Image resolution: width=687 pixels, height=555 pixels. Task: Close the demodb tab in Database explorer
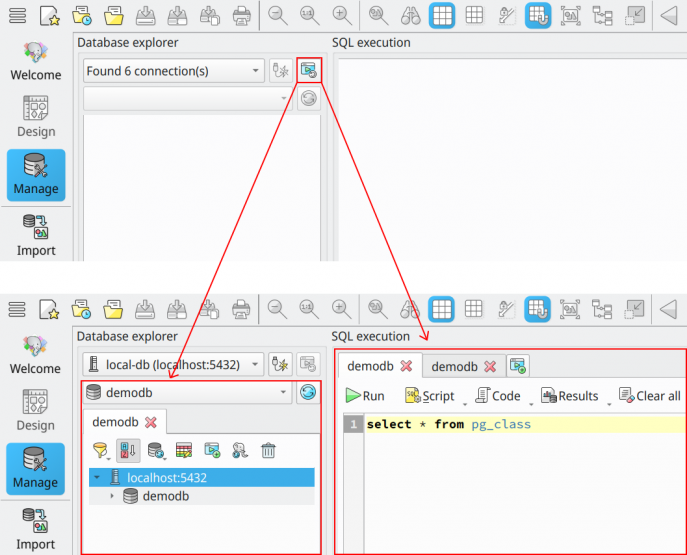pos(151,422)
